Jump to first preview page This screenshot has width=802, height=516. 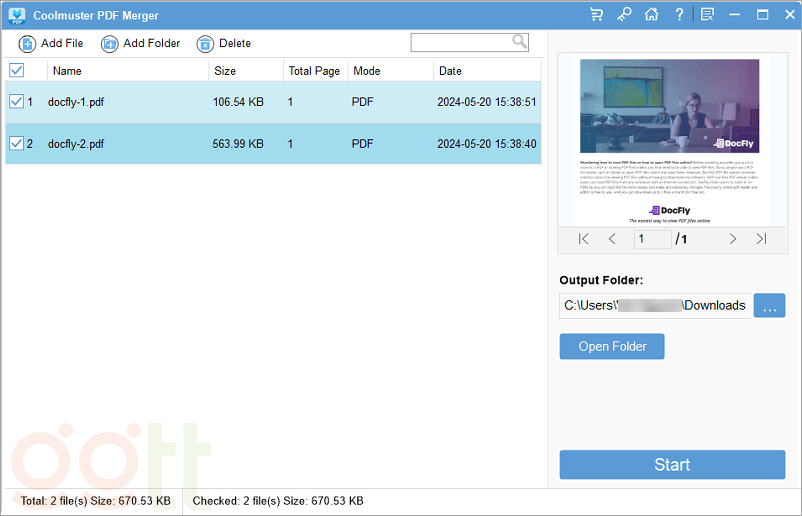(584, 239)
